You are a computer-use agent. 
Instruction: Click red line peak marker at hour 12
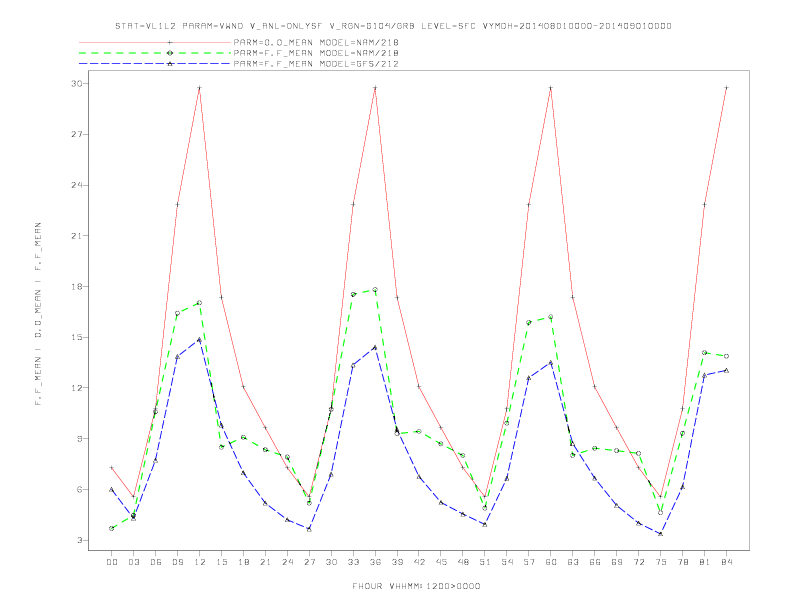click(200, 88)
